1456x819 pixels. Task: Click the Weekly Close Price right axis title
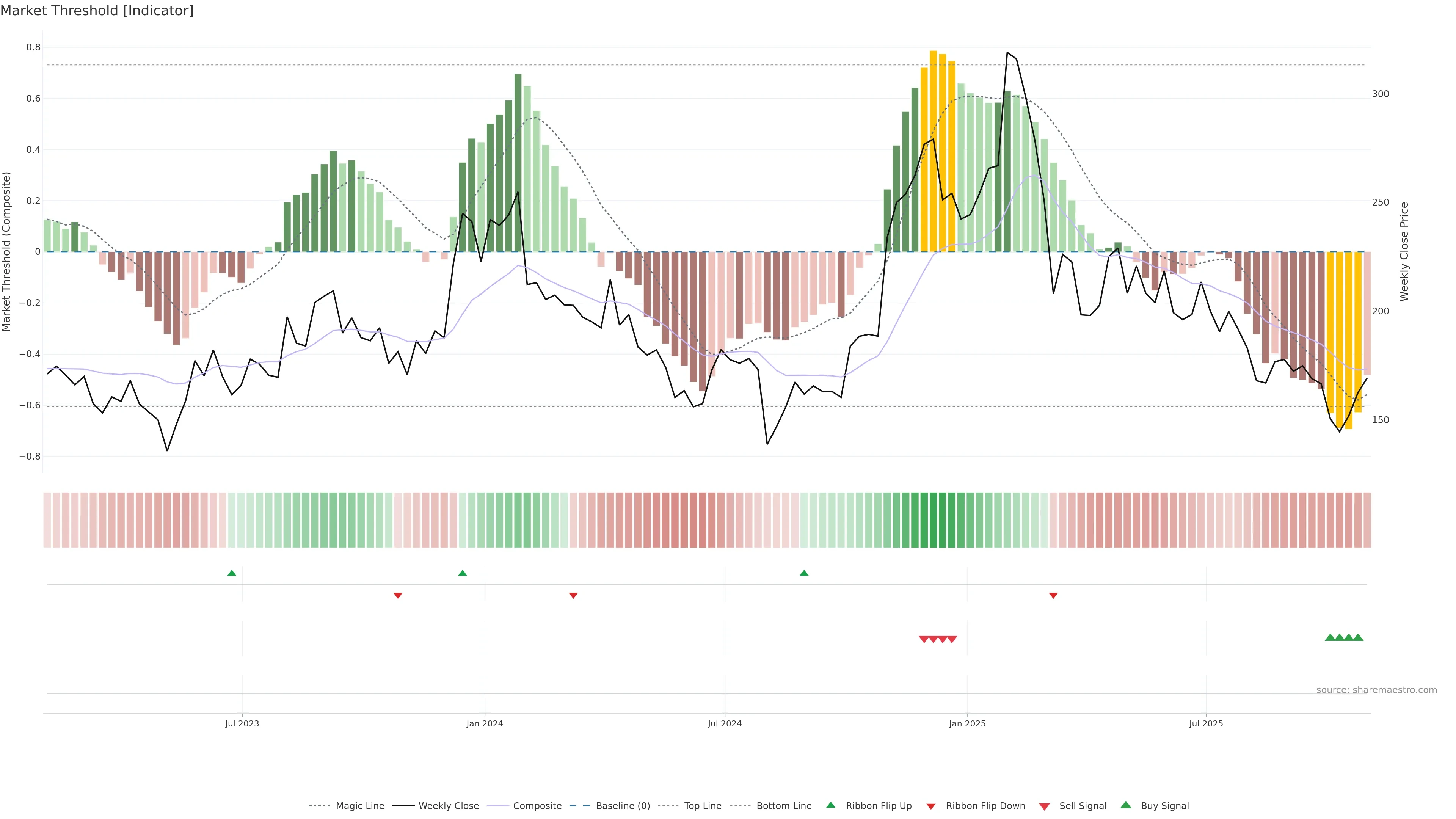tap(1404, 251)
